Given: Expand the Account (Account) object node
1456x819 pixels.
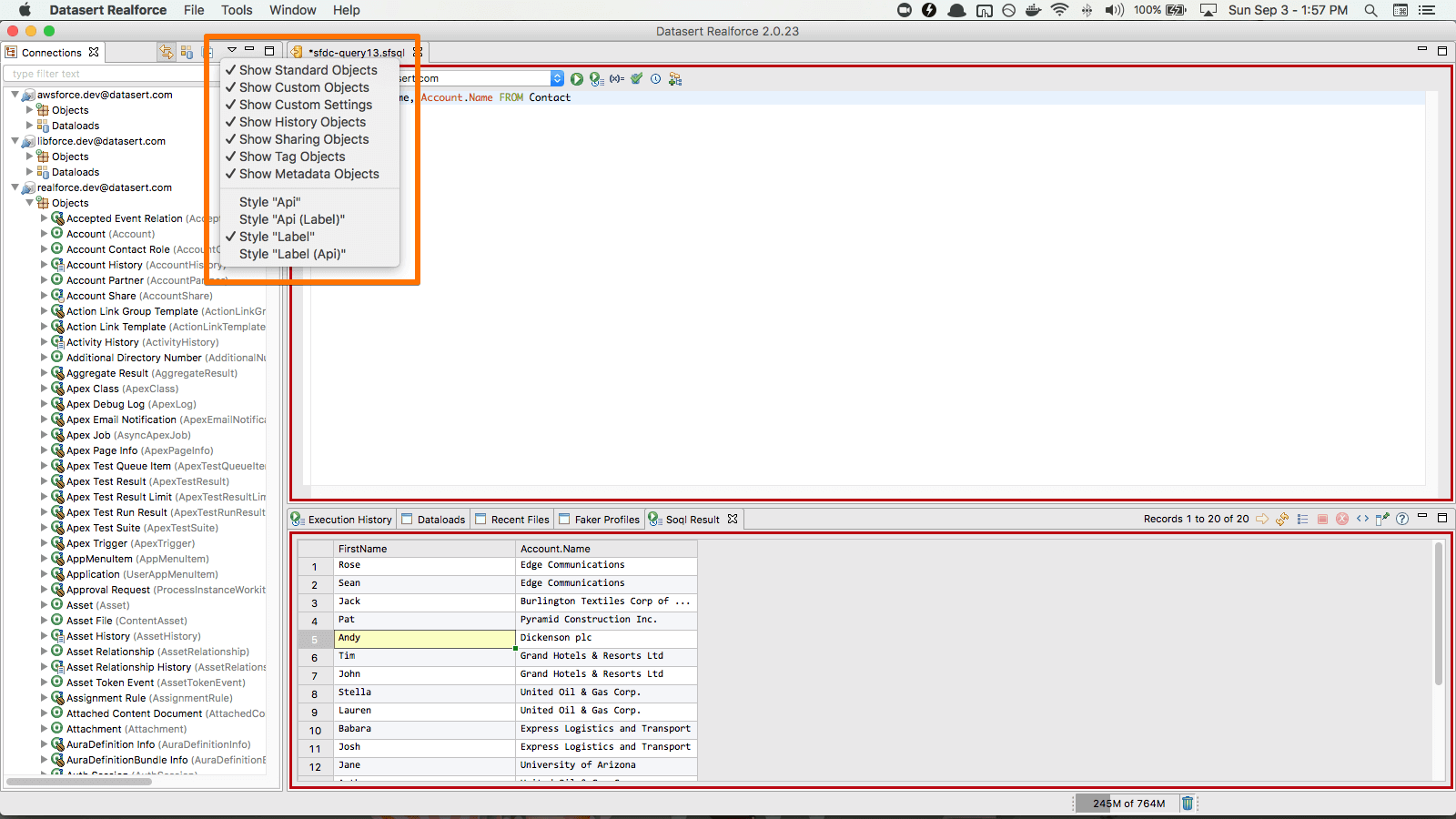Looking at the screenshot, I should [x=44, y=234].
